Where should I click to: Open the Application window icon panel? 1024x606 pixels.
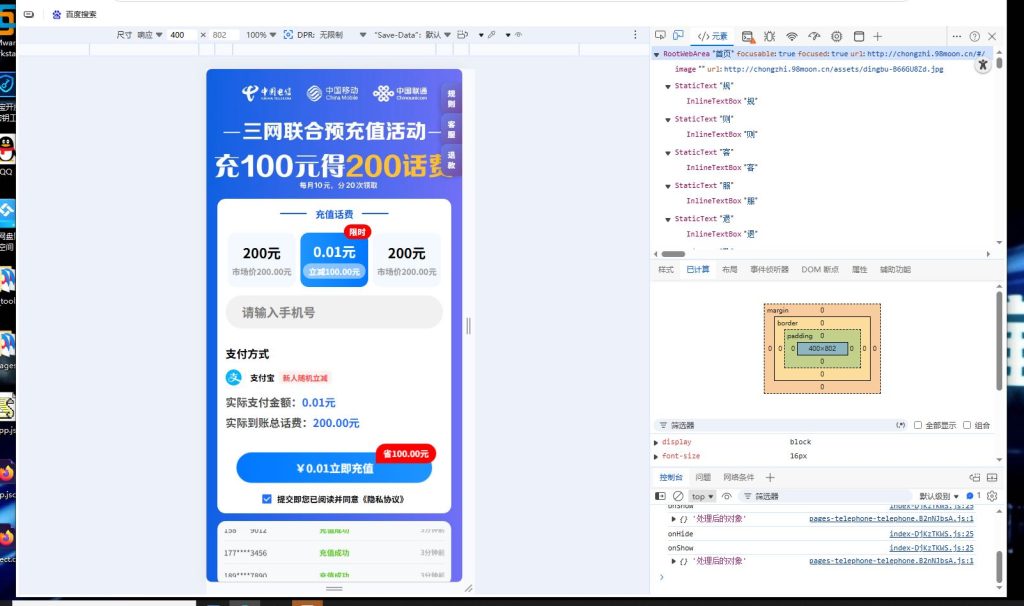859,37
